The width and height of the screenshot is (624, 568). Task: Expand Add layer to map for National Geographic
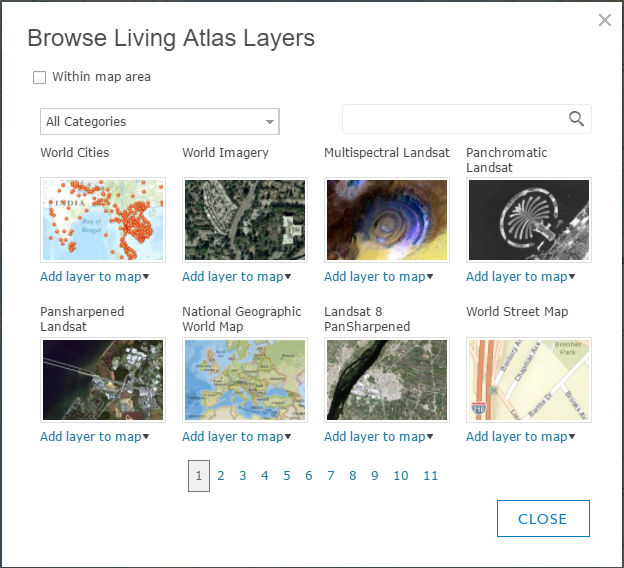pos(237,437)
